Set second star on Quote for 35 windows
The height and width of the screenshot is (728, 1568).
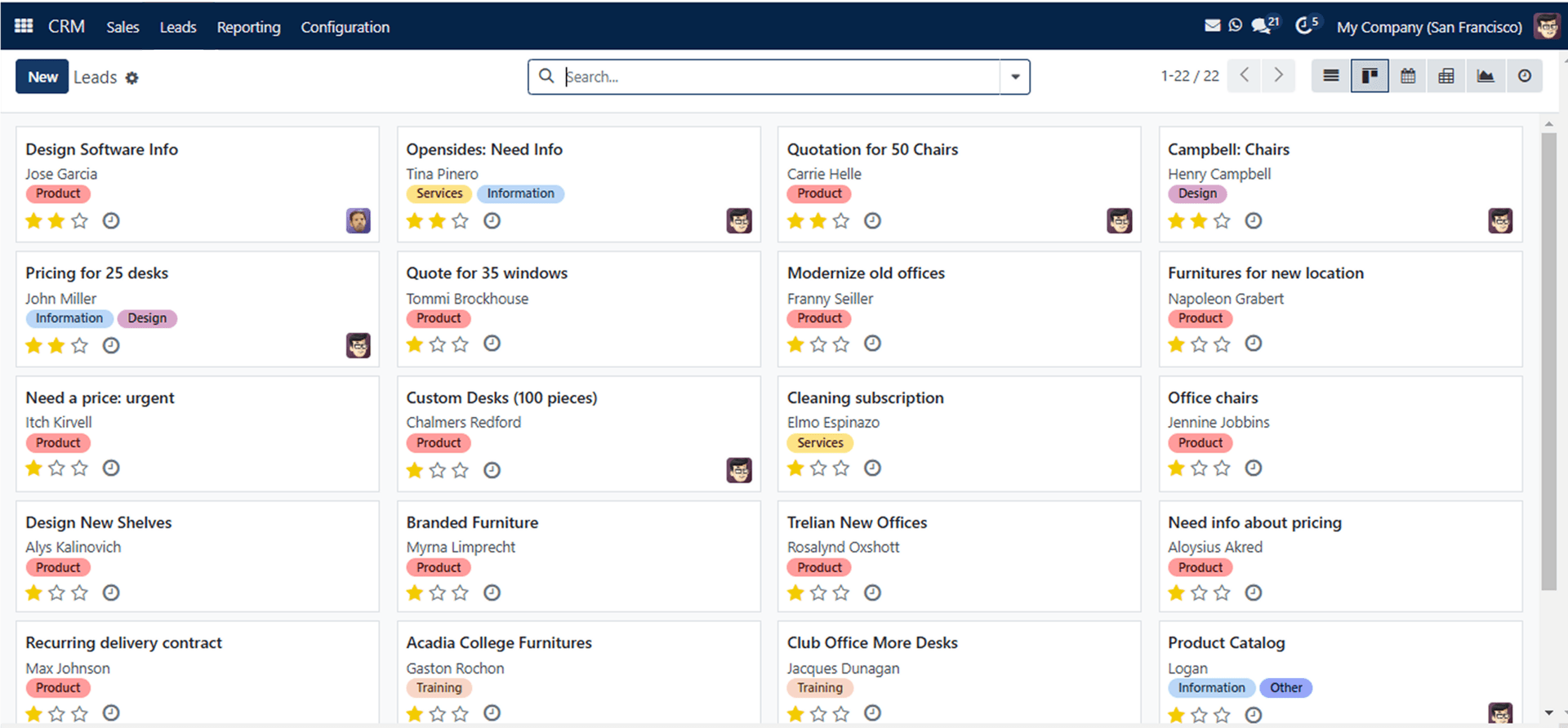(438, 344)
